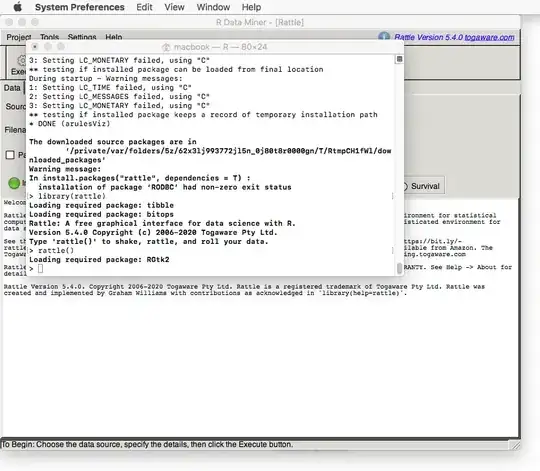Click 'Loading required package: RGtk2' line

(99, 260)
